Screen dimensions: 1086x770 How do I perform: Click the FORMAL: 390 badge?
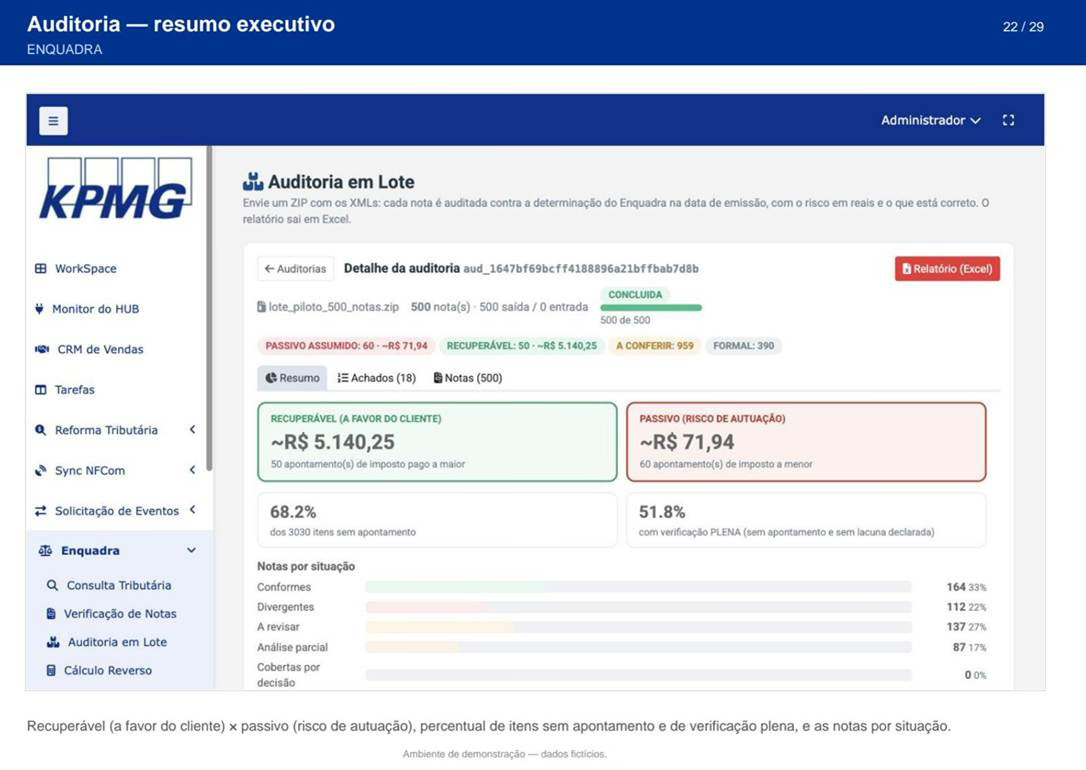(744, 346)
